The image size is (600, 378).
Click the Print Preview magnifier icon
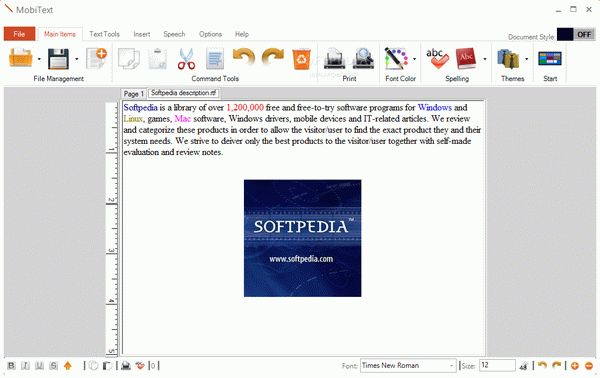click(x=363, y=58)
